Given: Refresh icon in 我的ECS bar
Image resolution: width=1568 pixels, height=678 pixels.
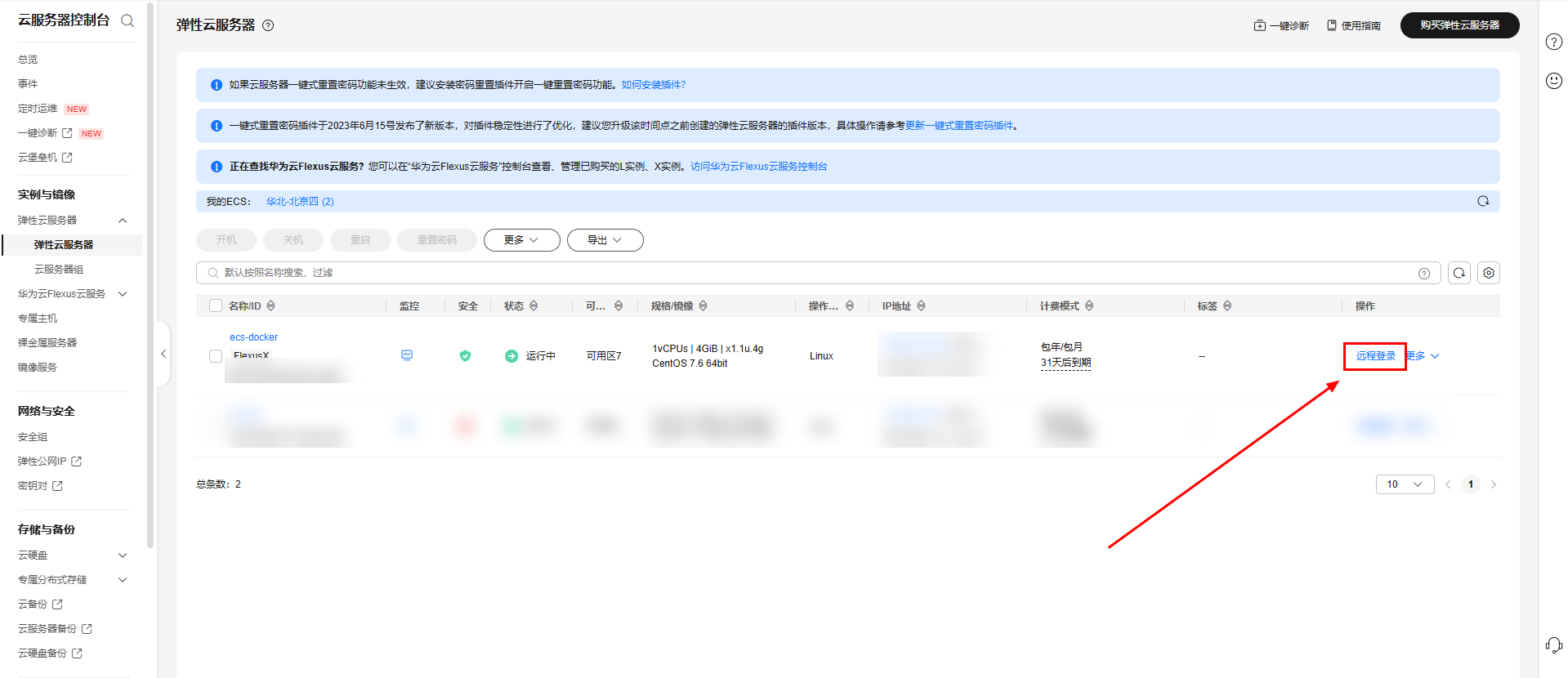Looking at the screenshot, I should [1483, 201].
